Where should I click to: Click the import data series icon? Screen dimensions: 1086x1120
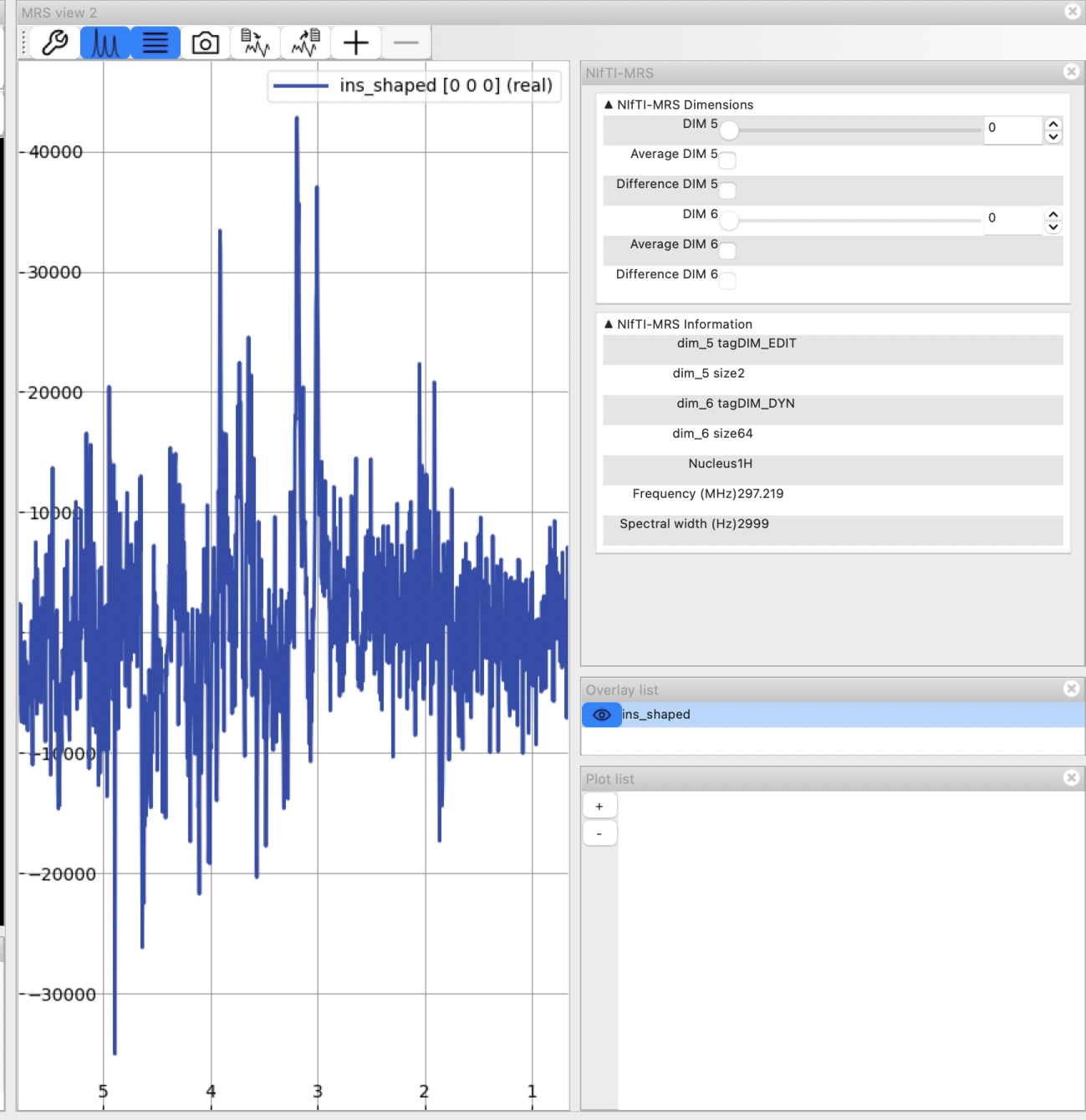click(x=255, y=43)
